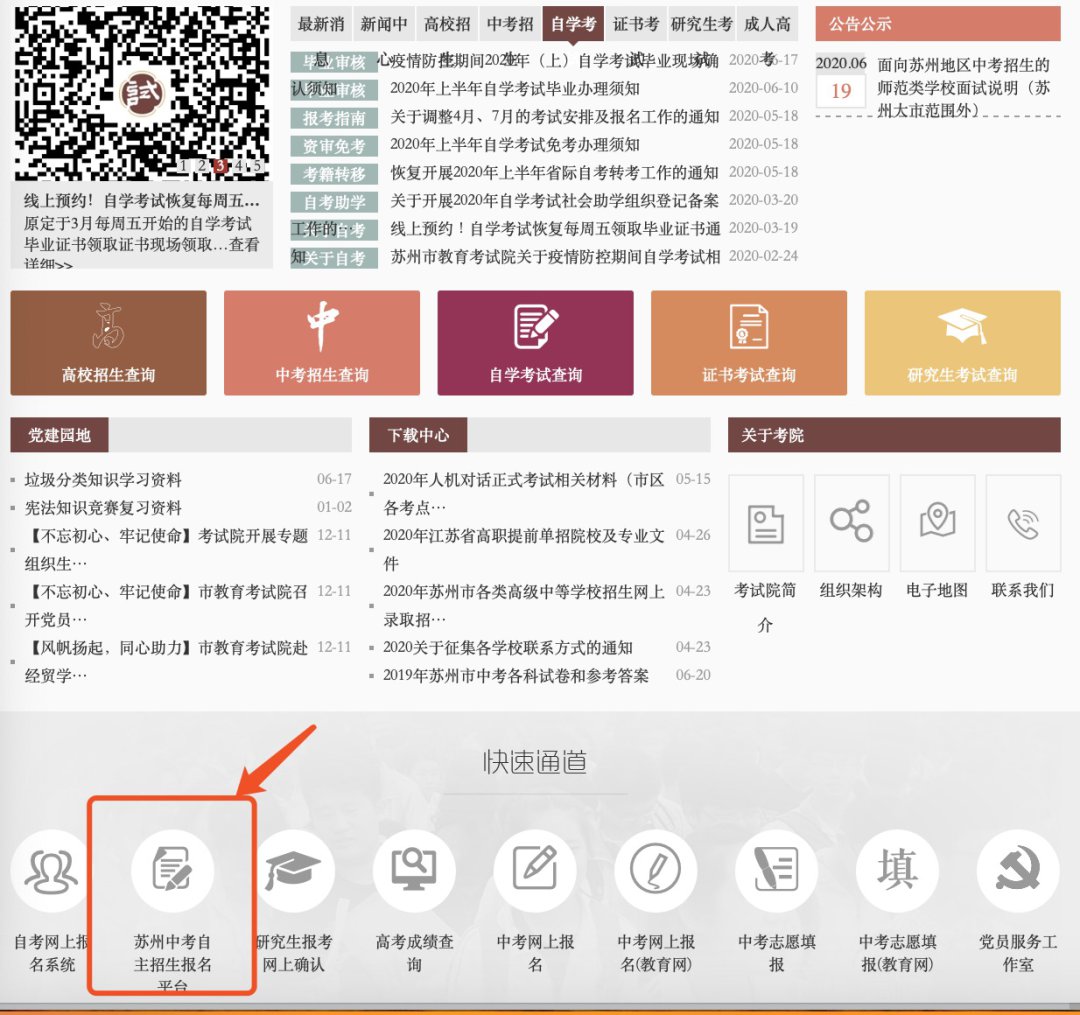Open 中考志愿填报(教育网) 填 icon

point(897,870)
